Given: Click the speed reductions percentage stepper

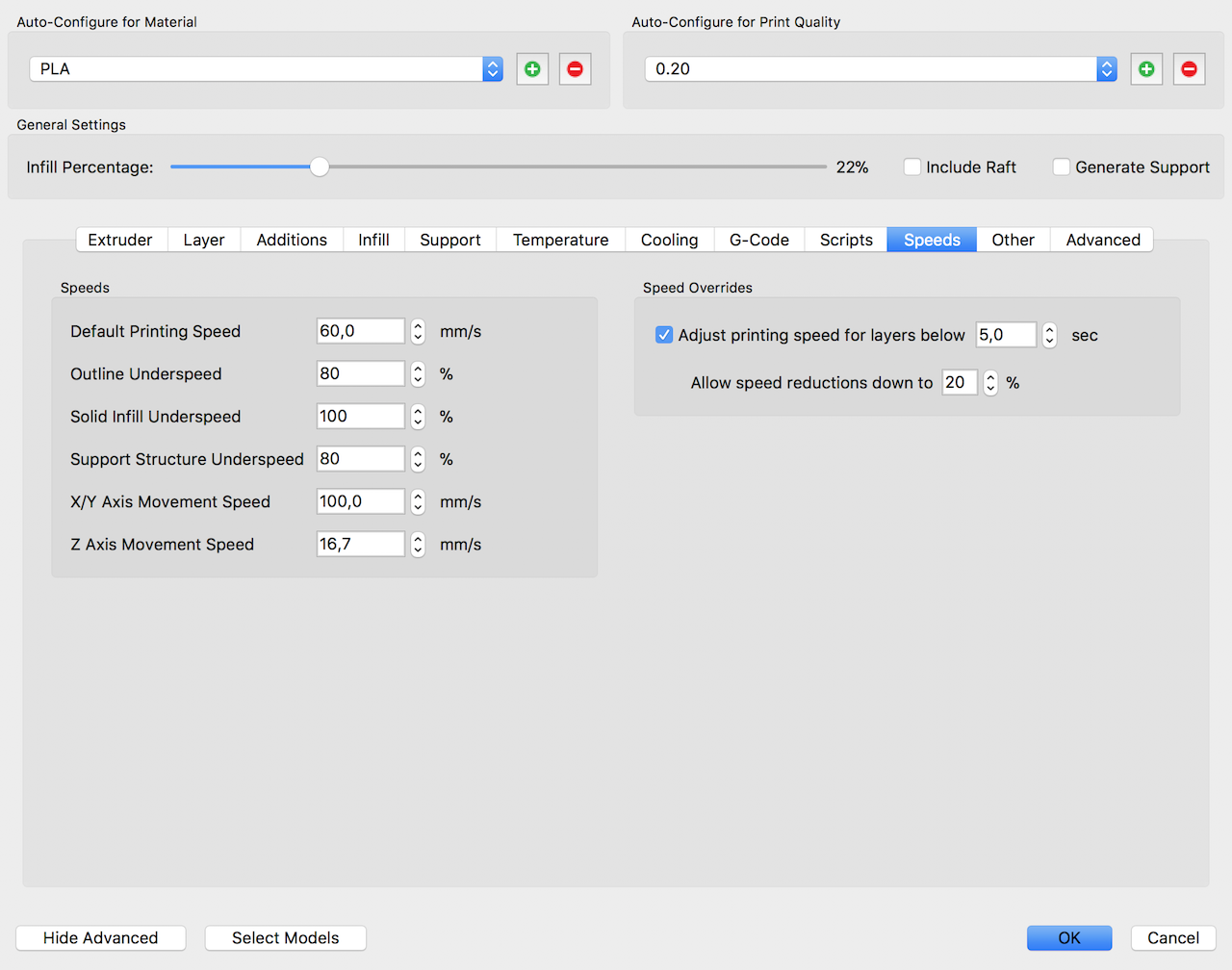Looking at the screenshot, I should coord(990,383).
